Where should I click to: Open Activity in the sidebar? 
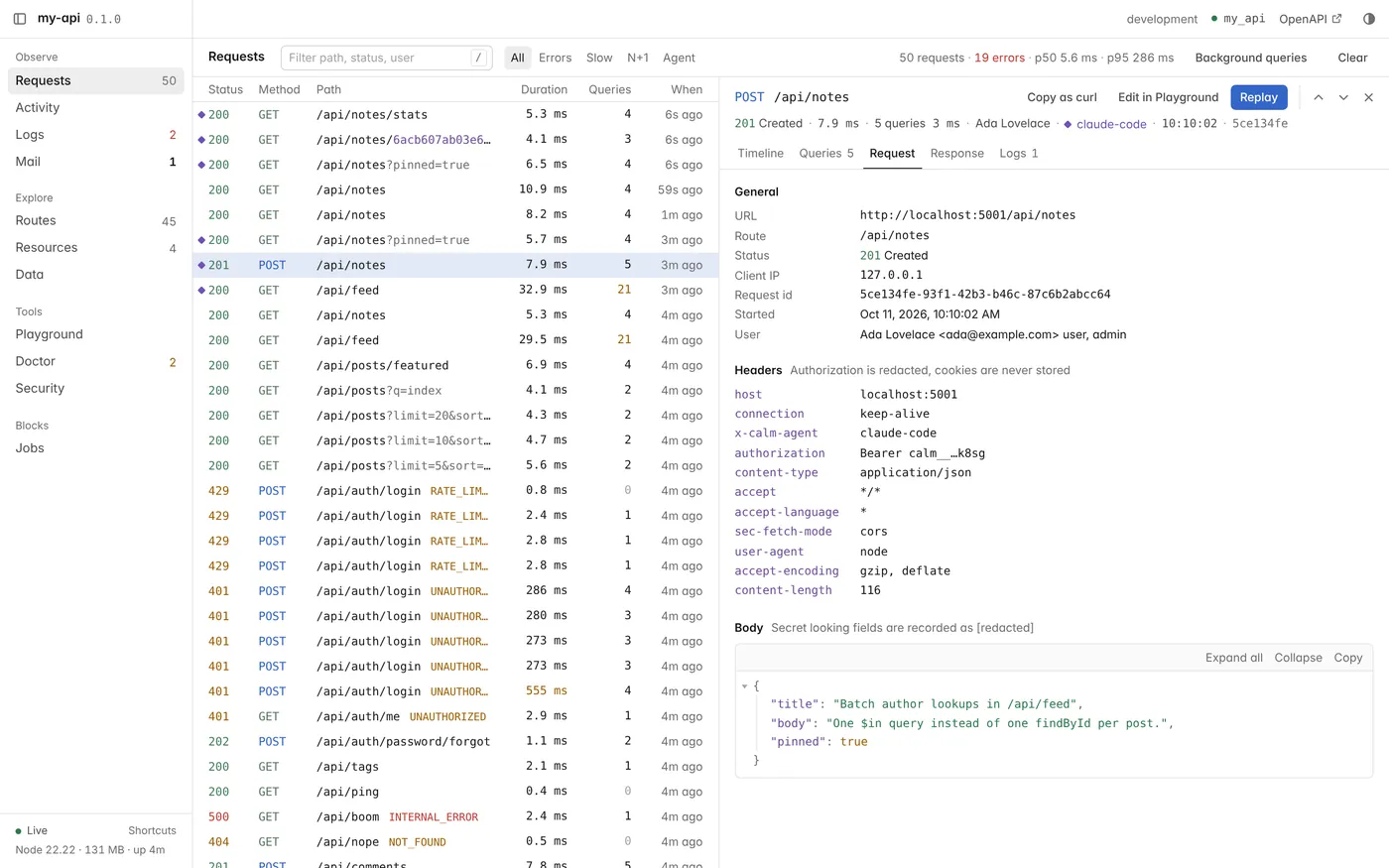(x=96, y=107)
